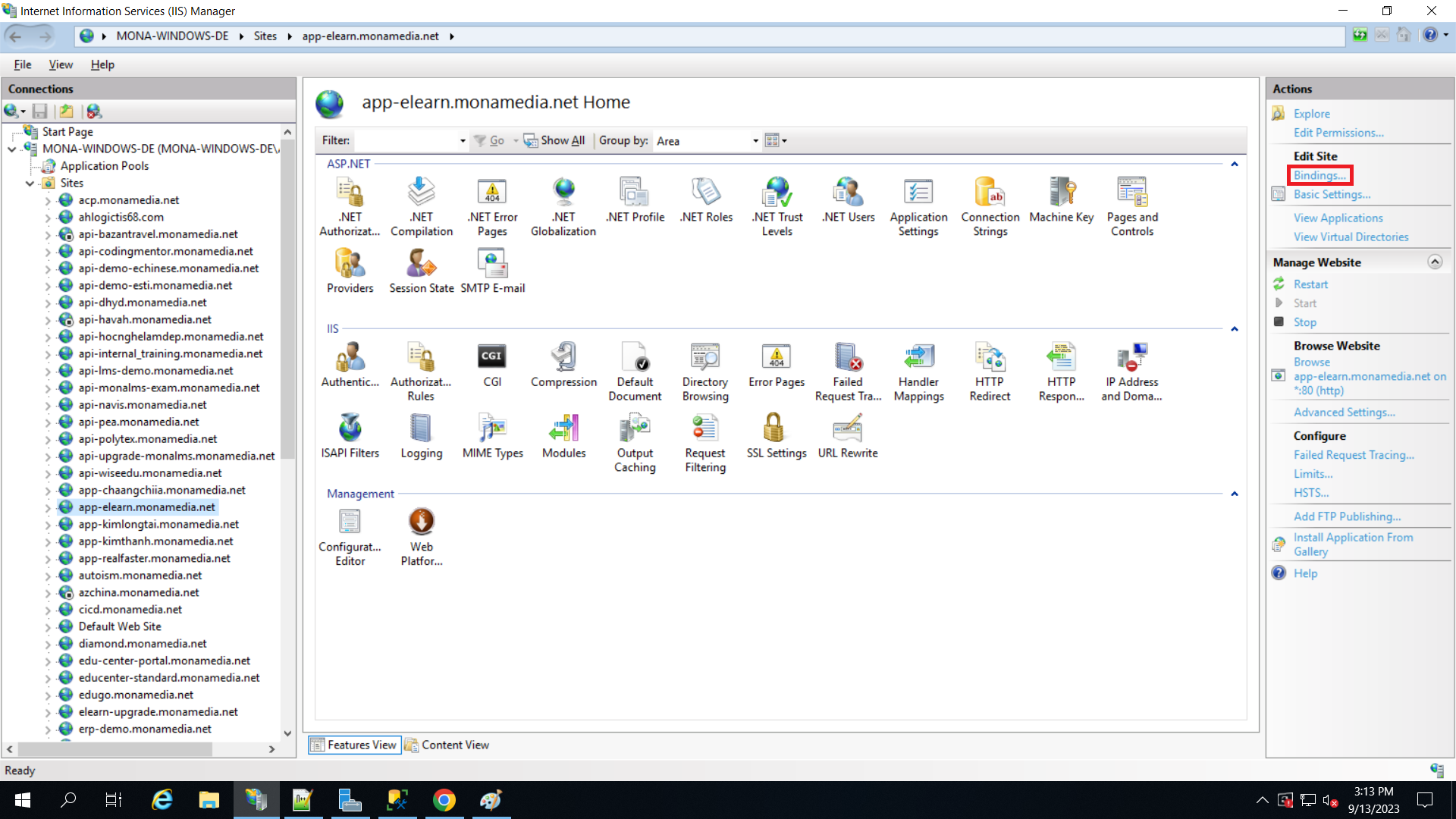Open the view mode dropdown button
Image resolution: width=1456 pixels, height=819 pixels.
coord(776,140)
